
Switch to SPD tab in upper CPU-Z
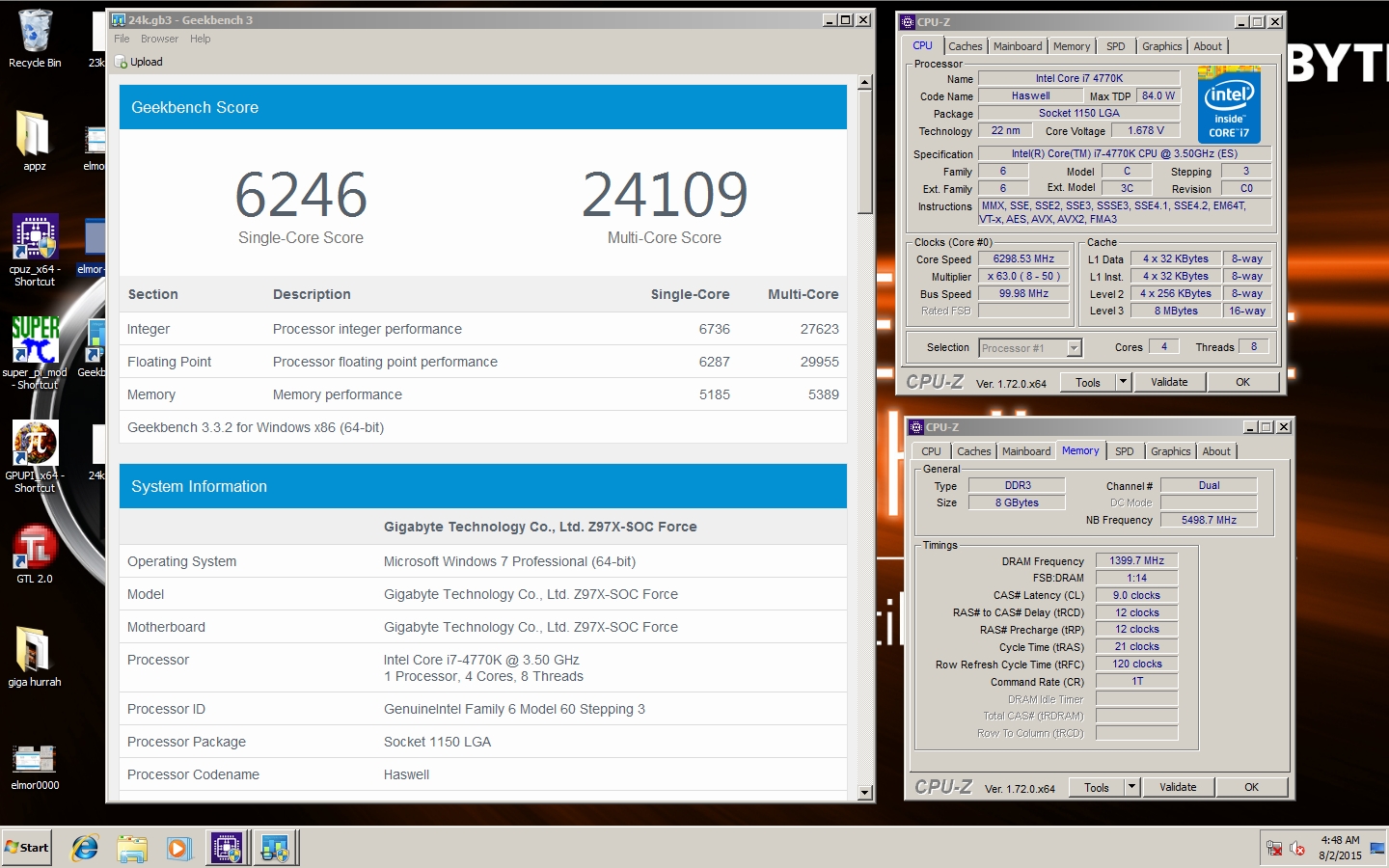pyautogui.click(x=1116, y=46)
